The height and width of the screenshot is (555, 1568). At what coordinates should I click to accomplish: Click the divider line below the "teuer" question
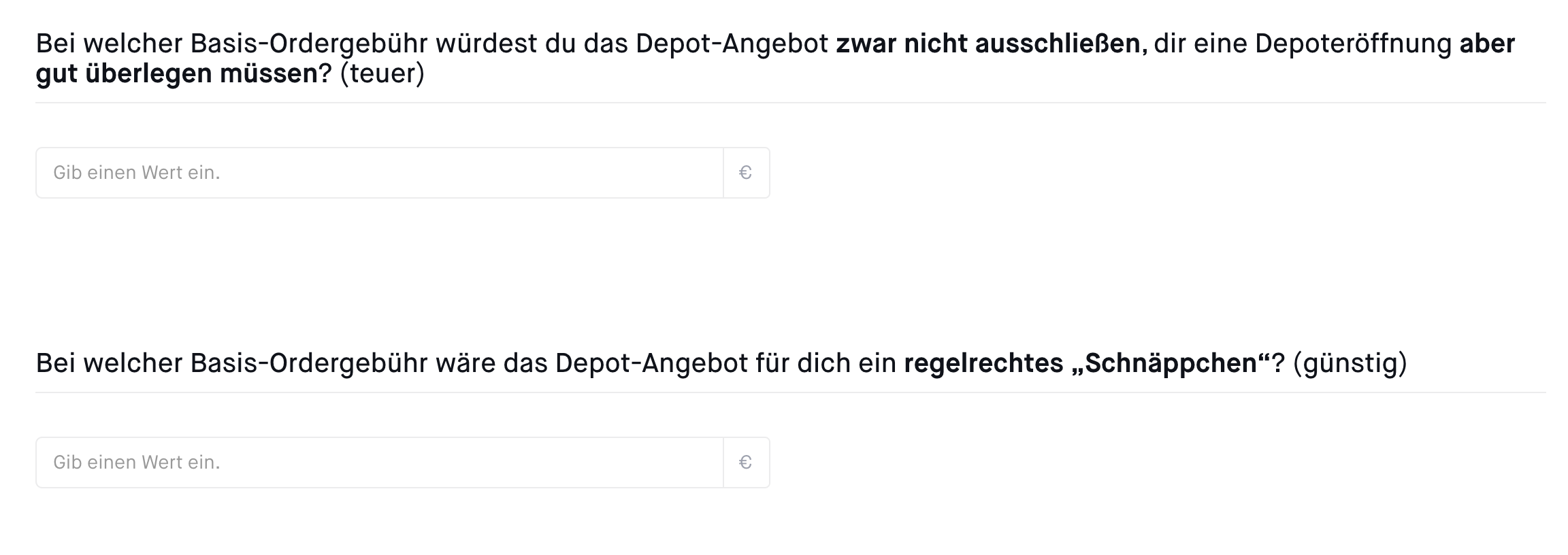point(789,103)
